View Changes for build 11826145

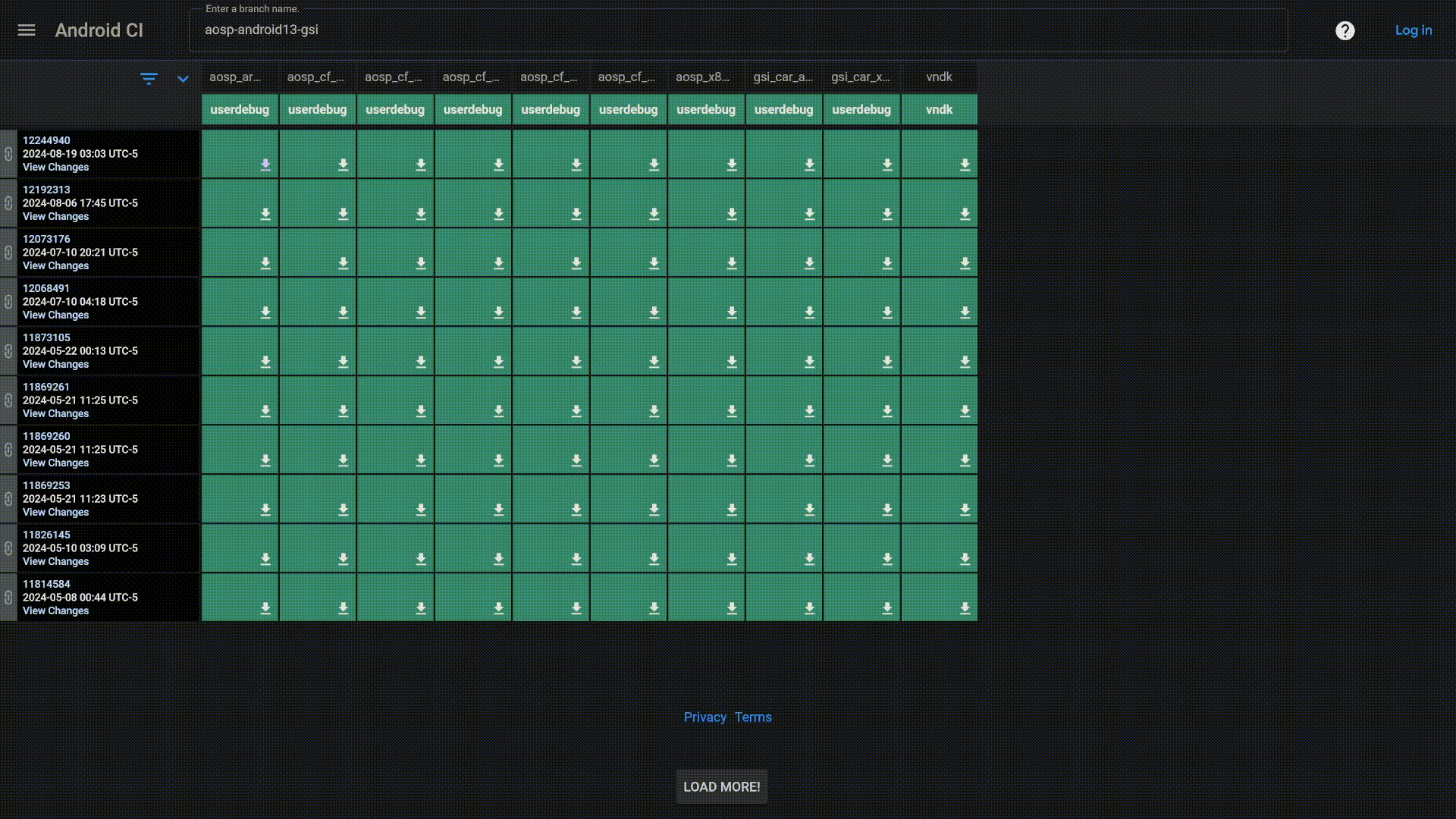coord(55,561)
